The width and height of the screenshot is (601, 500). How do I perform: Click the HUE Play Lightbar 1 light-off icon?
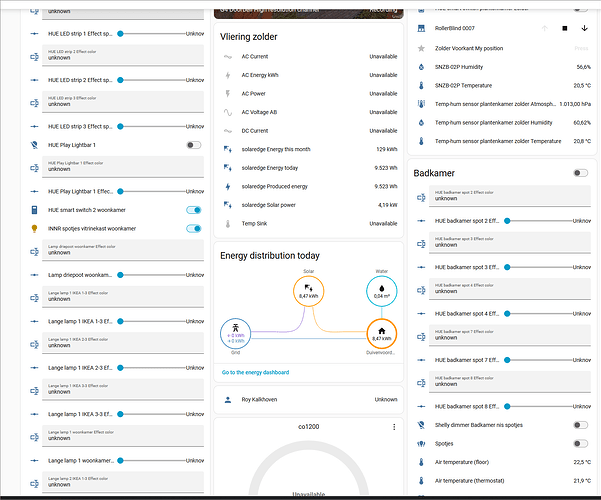(x=34, y=145)
